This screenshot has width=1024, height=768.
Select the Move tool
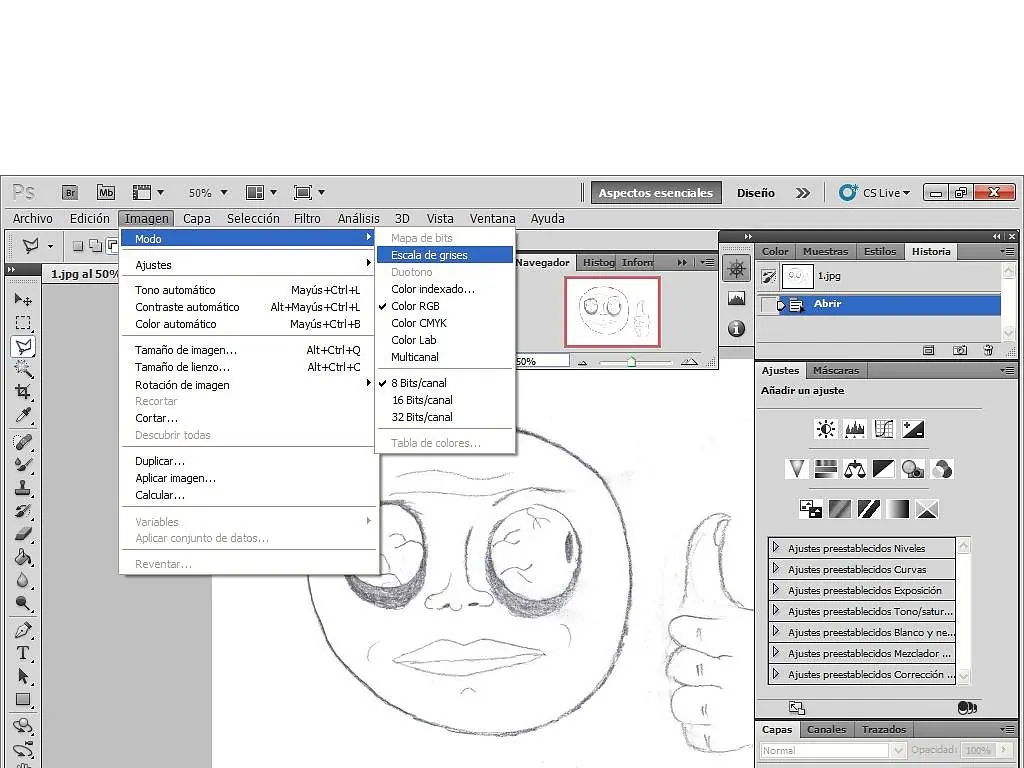(x=23, y=300)
